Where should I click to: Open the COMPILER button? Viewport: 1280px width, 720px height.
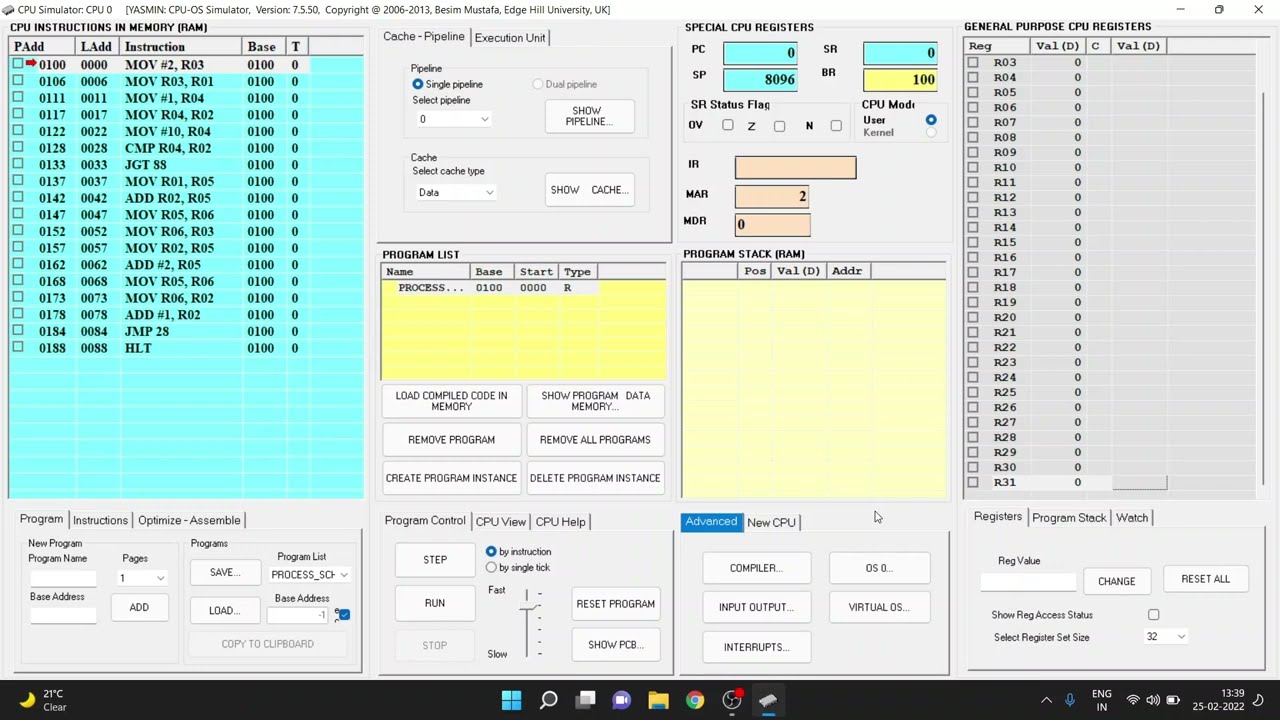tap(756, 568)
